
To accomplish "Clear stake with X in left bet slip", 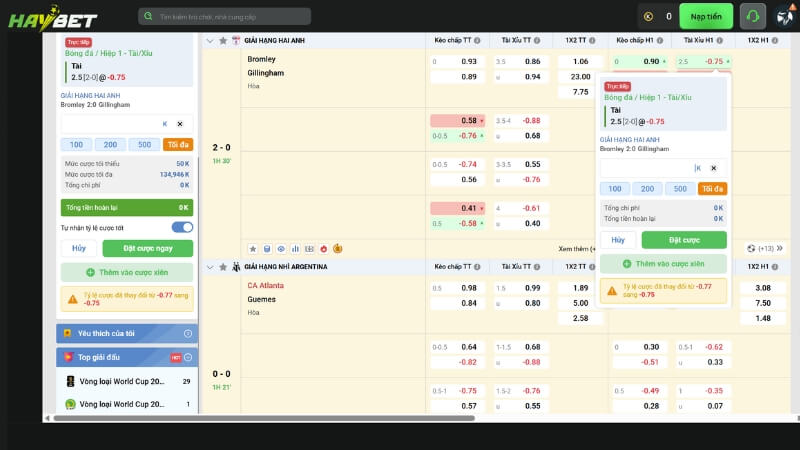I will (179, 123).
